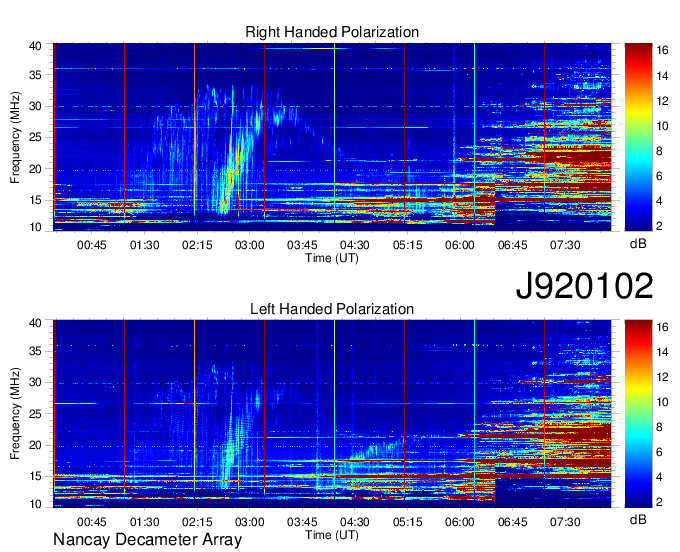The width and height of the screenshot is (680, 552).
Task: Click the 02:15 time tick on the left-handed plot
Action: point(197,522)
